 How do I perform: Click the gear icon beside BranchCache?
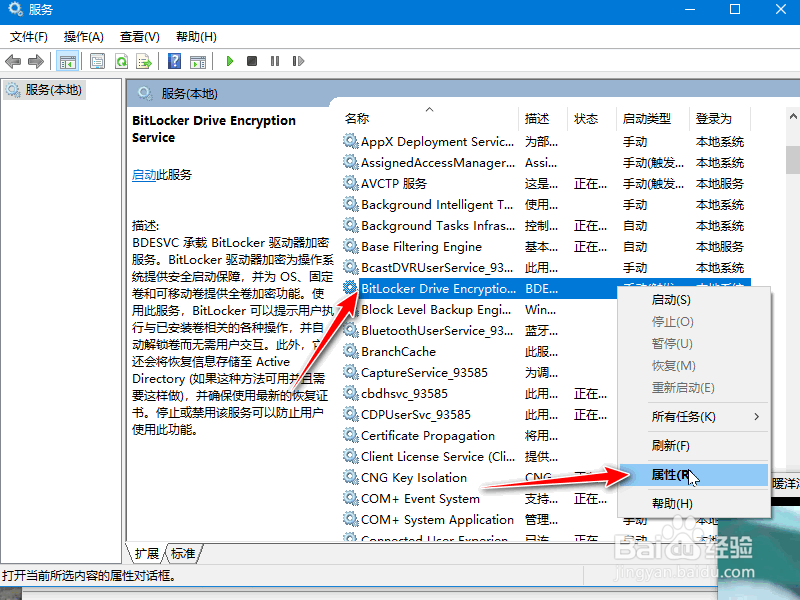pos(351,351)
